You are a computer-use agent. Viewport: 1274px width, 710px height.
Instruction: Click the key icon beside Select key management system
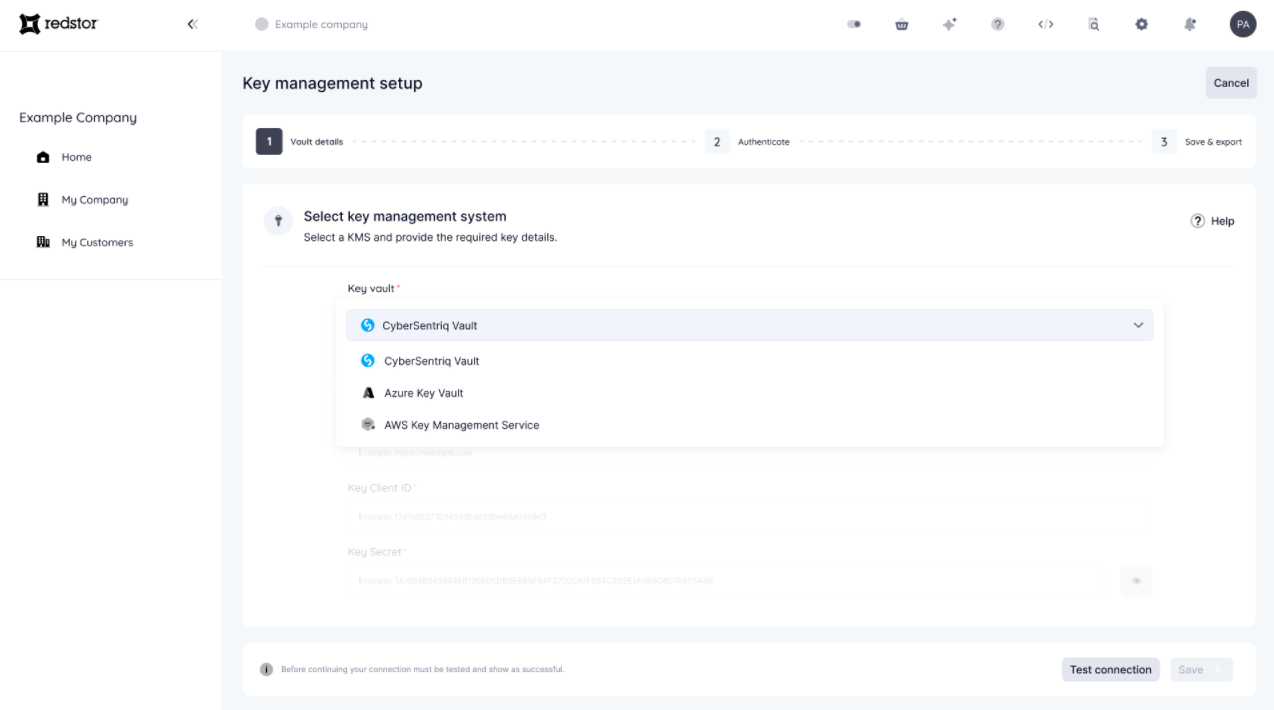click(278, 222)
